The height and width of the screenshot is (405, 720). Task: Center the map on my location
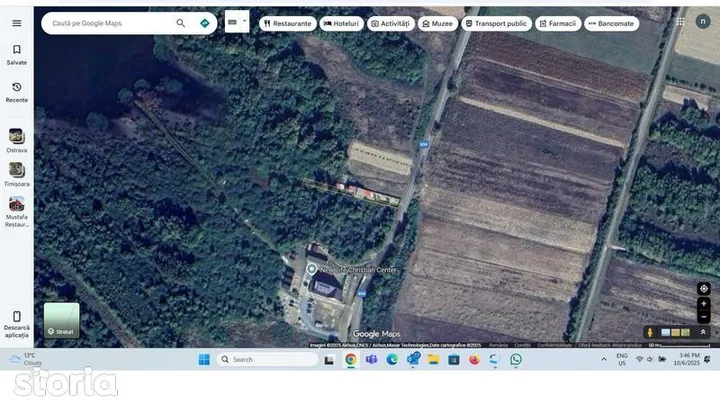(x=703, y=289)
